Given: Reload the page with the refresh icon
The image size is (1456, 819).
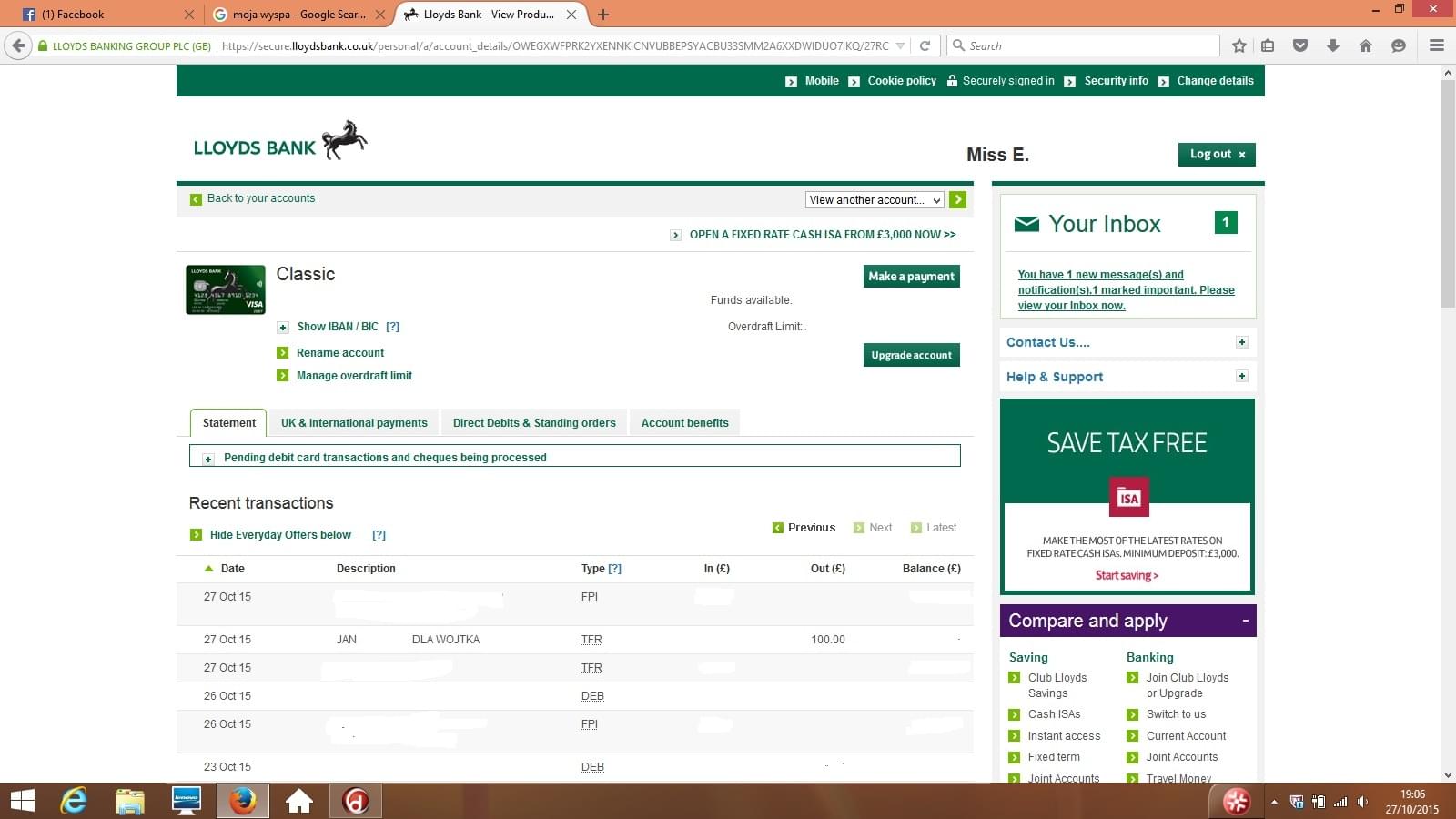Looking at the screenshot, I should (x=925, y=45).
